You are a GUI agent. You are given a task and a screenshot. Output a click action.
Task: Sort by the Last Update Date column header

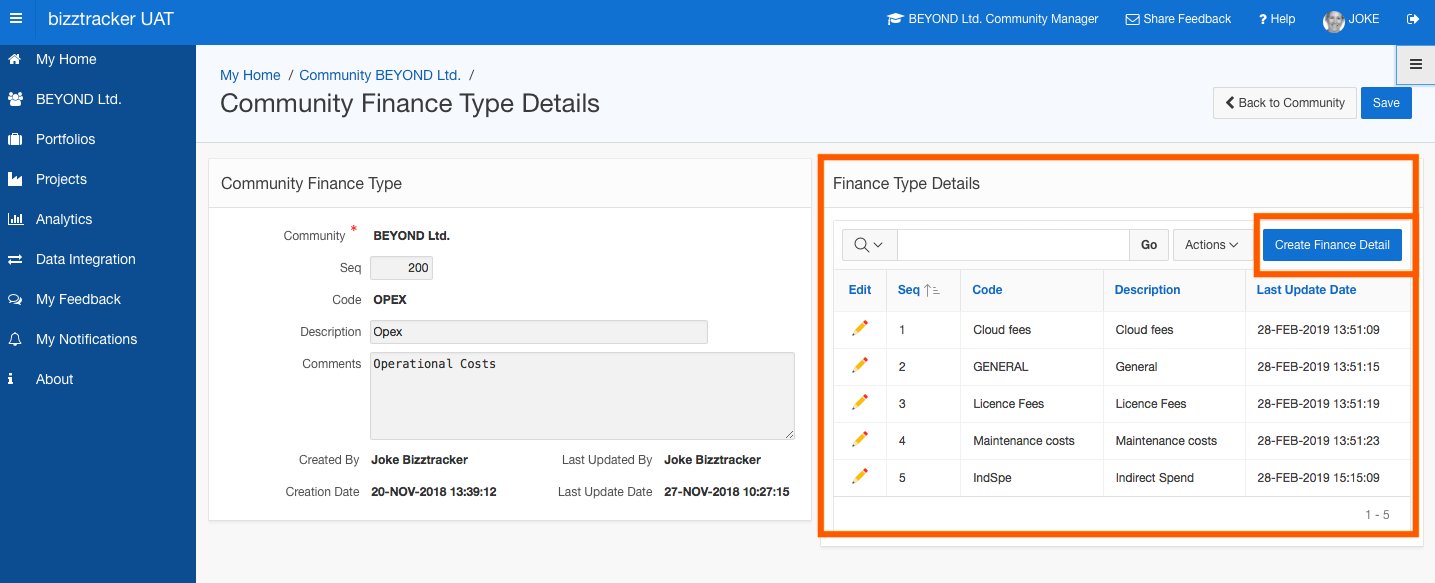(x=1306, y=290)
